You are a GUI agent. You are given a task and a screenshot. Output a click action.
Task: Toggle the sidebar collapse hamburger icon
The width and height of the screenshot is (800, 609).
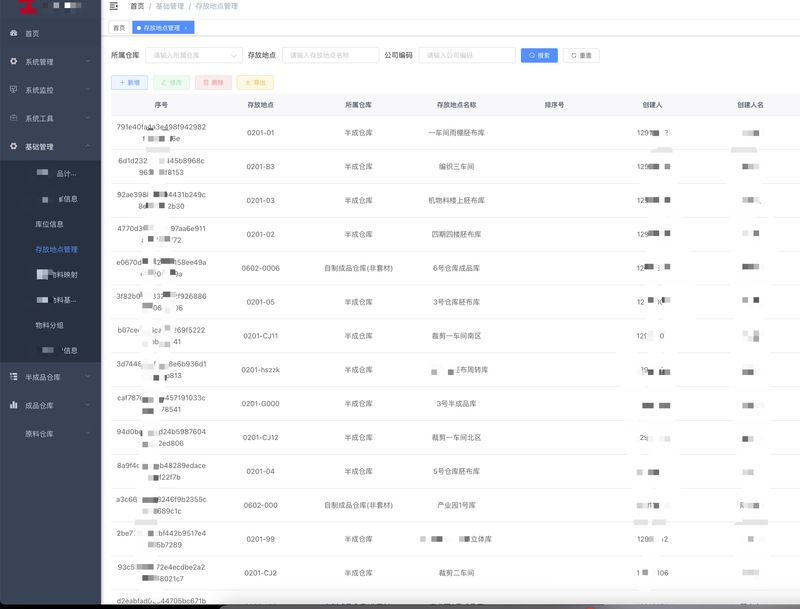tap(114, 6)
